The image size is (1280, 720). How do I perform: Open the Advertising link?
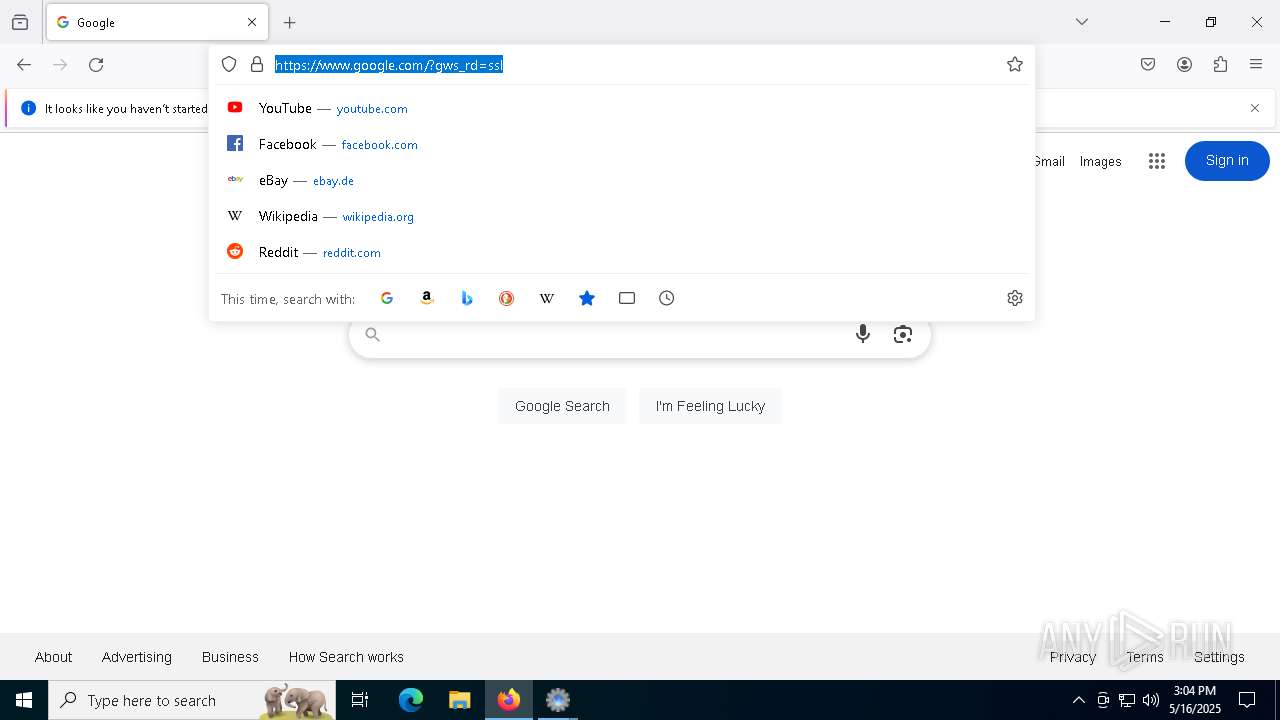coord(137,657)
